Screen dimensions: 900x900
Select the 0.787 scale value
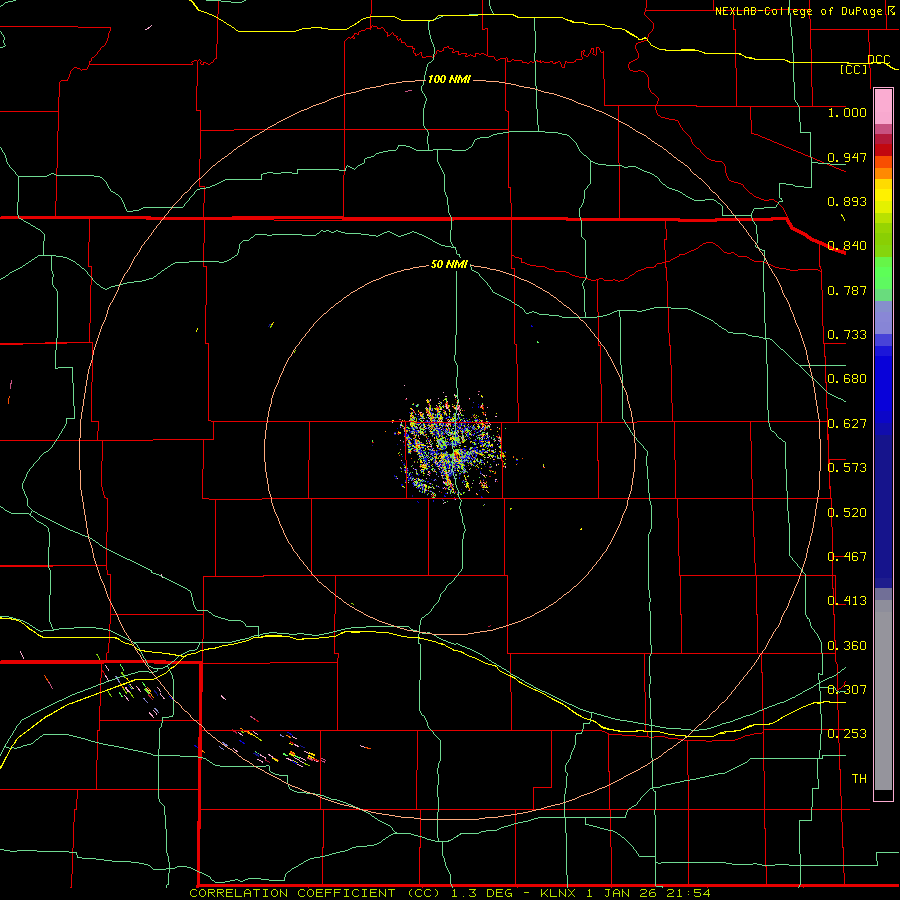pos(847,290)
